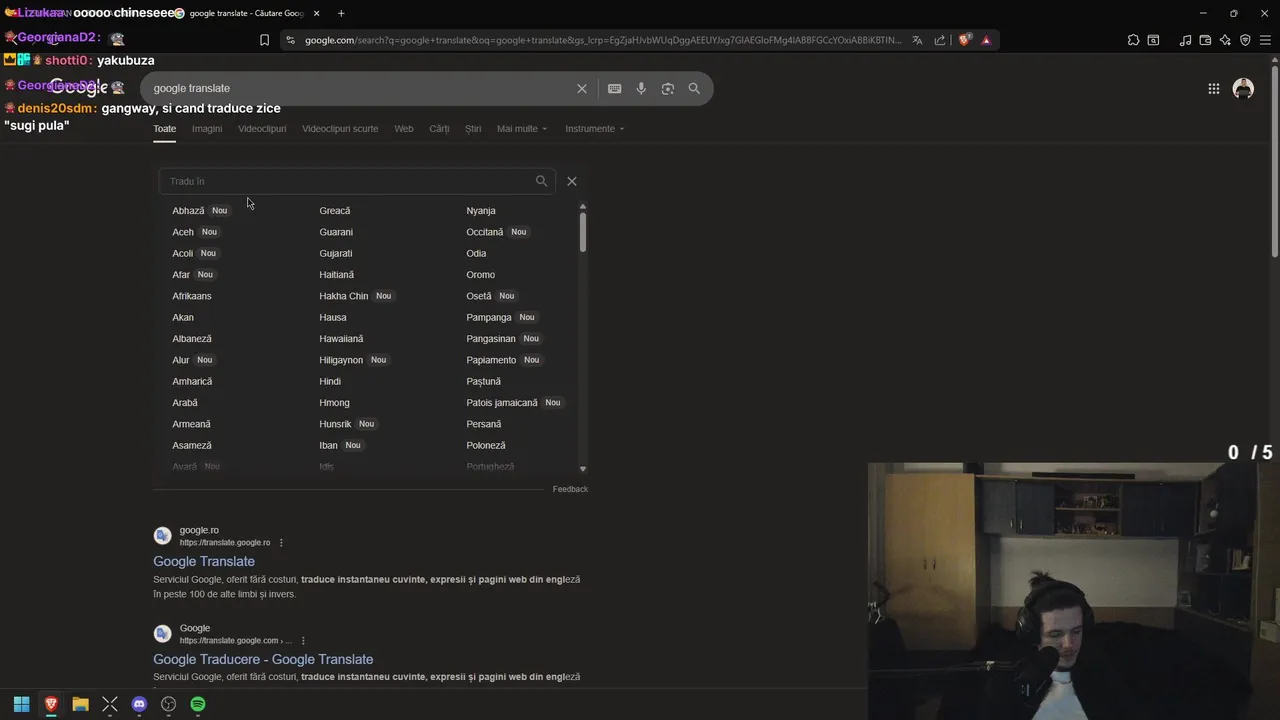Screen dimensions: 1280x720
Task: Open the Brave Wallet icon
Action: [x=1205, y=40]
